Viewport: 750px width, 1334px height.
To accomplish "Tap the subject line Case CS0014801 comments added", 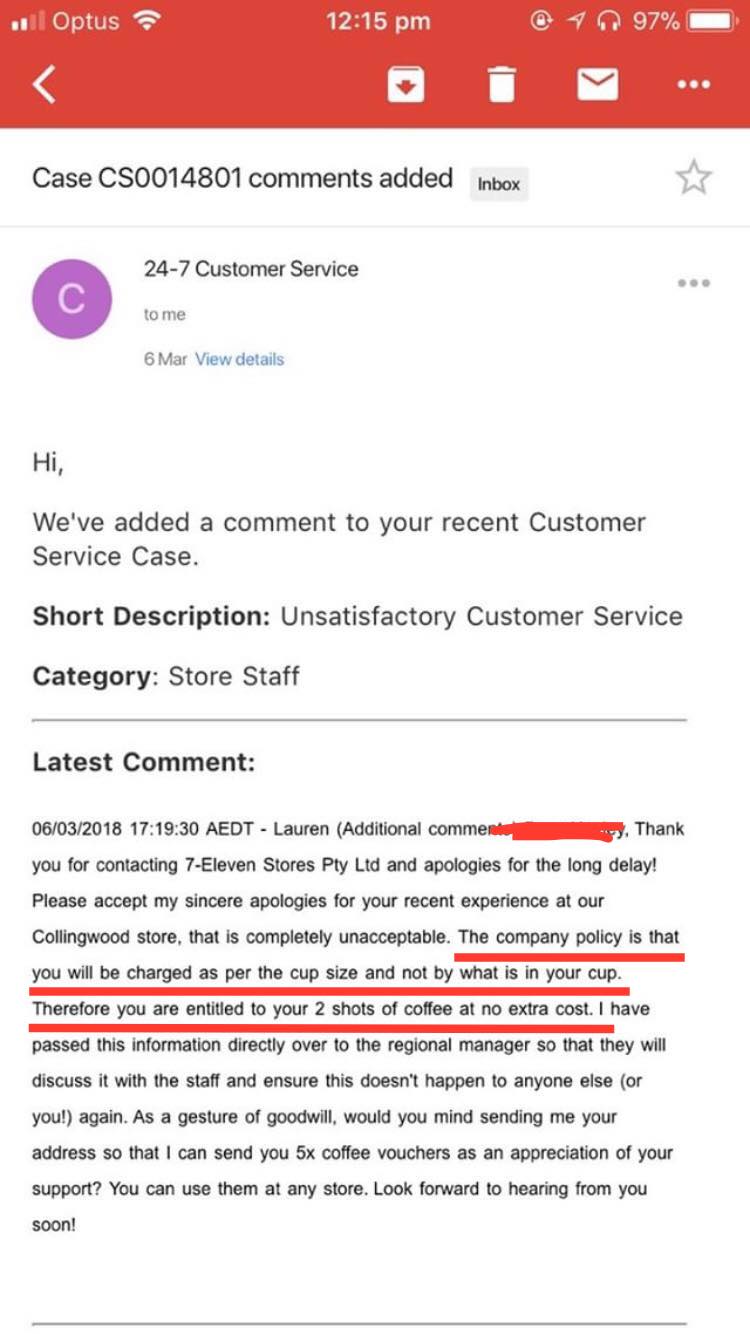I will click(242, 178).
